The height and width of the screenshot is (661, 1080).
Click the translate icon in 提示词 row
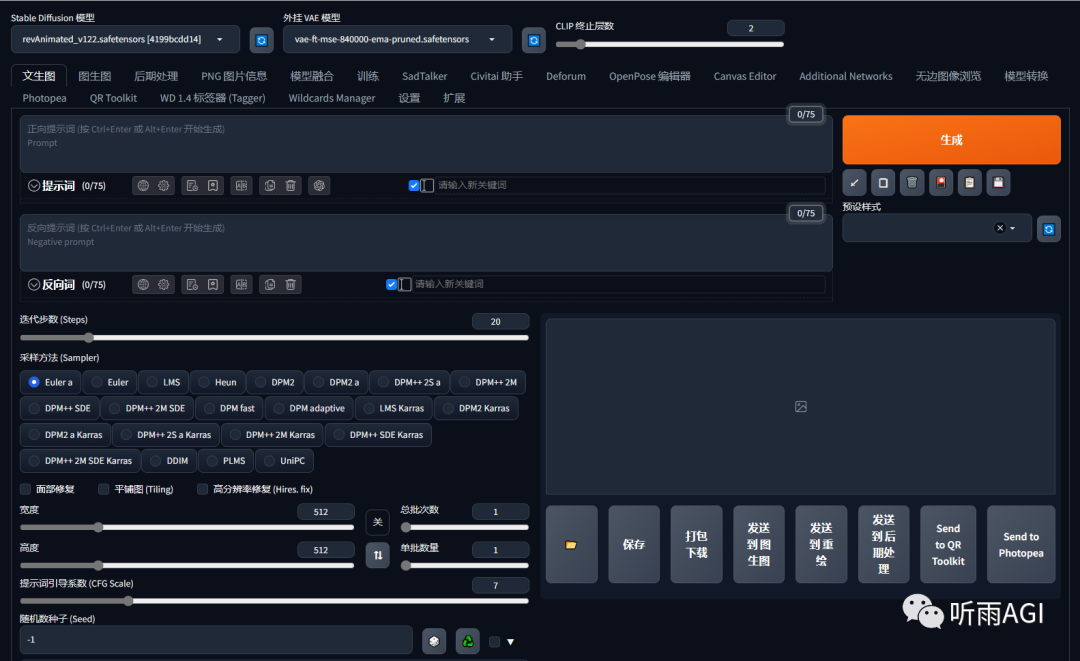(241, 185)
